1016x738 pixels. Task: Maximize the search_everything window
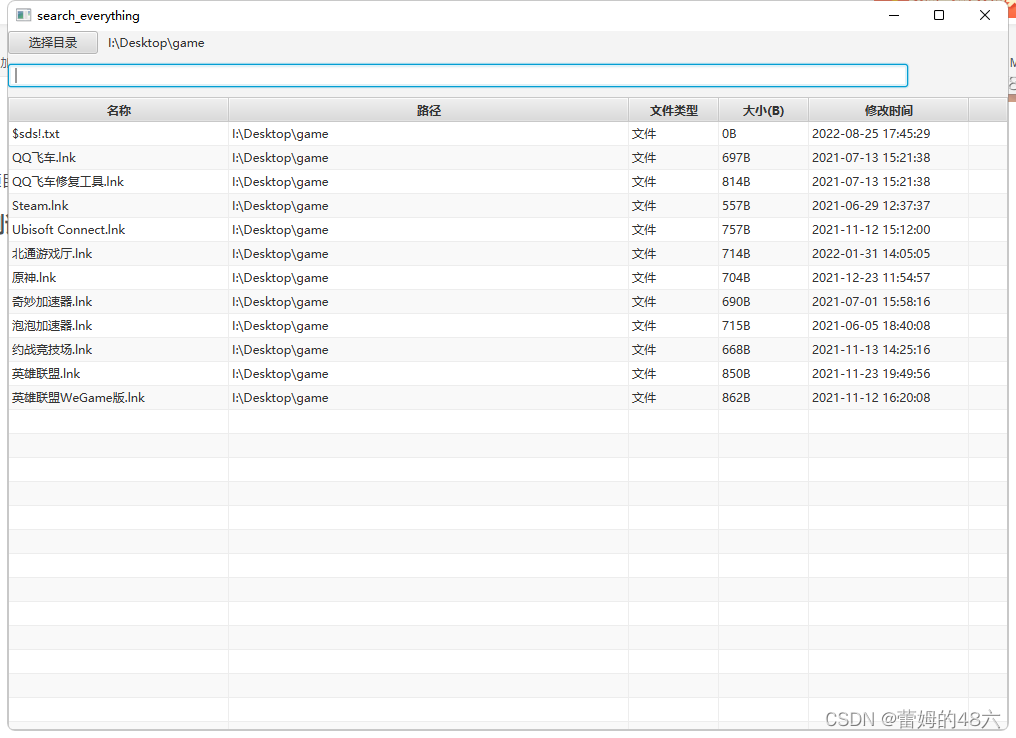pyautogui.click(x=939, y=15)
